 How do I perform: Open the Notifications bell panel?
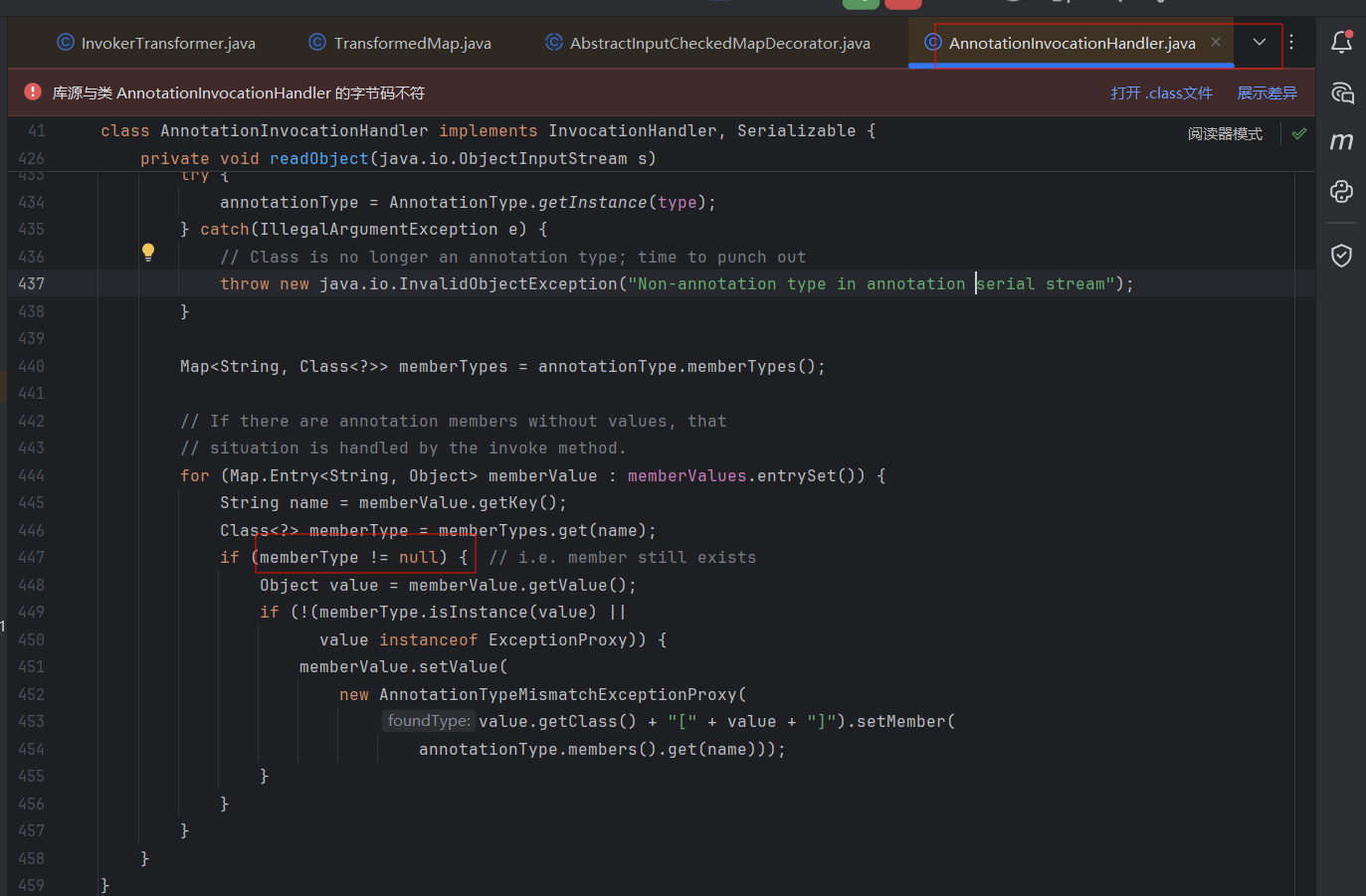(x=1341, y=42)
